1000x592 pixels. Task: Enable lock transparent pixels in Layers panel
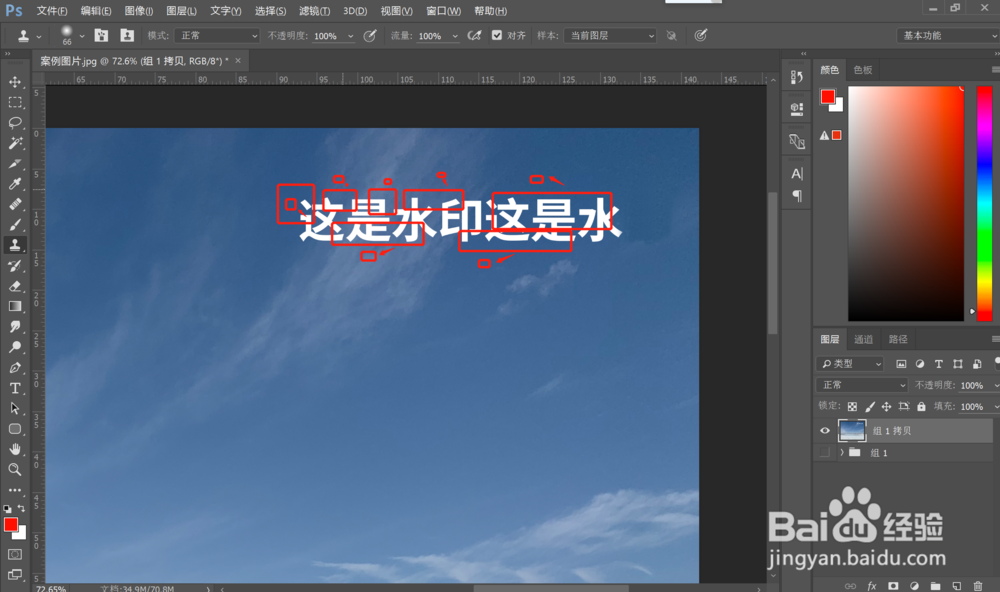(853, 406)
